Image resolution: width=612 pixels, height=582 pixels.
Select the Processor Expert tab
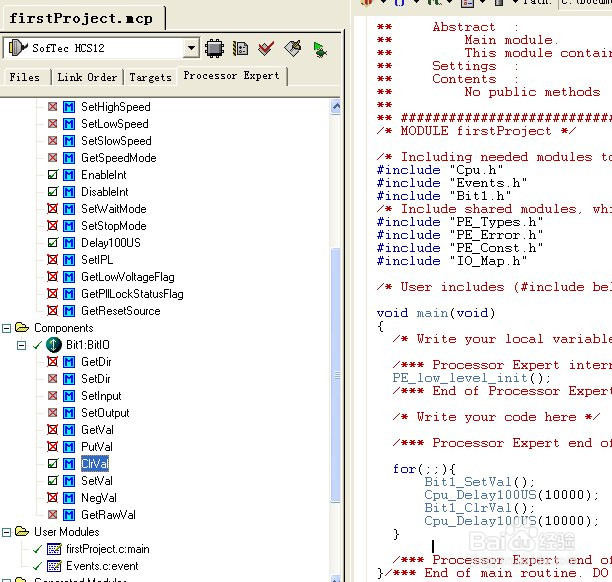coord(232,76)
